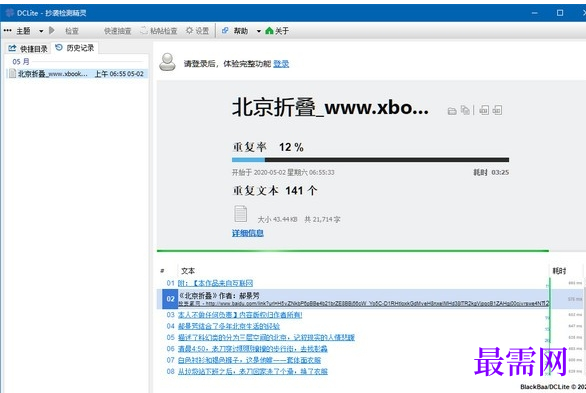Click the 重复率 progress bar
586x393 pixels.
(x=370, y=160)
